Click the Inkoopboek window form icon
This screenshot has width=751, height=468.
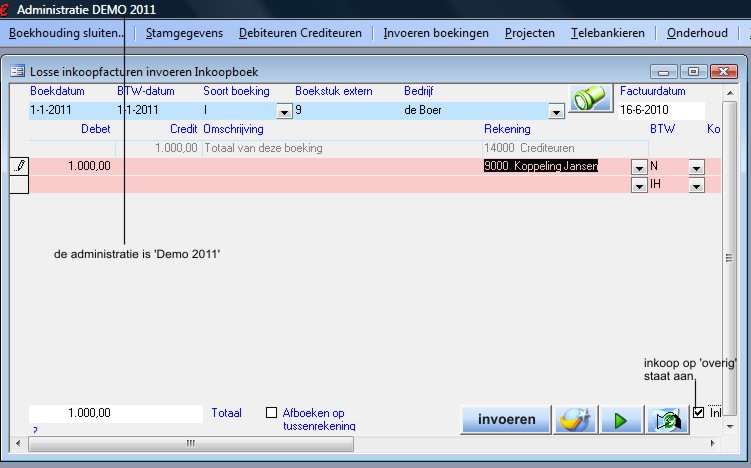pyautogui.click(x=17, y=72)
